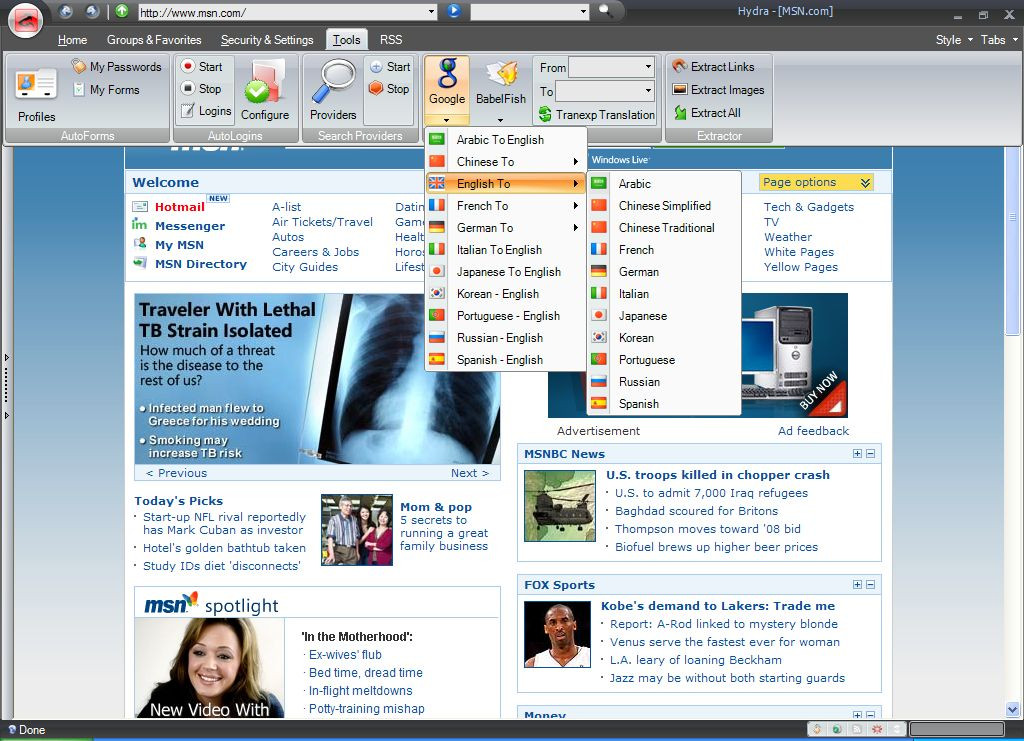
Task: Expand the Page options dropdown
Action: tap(816, 182)
